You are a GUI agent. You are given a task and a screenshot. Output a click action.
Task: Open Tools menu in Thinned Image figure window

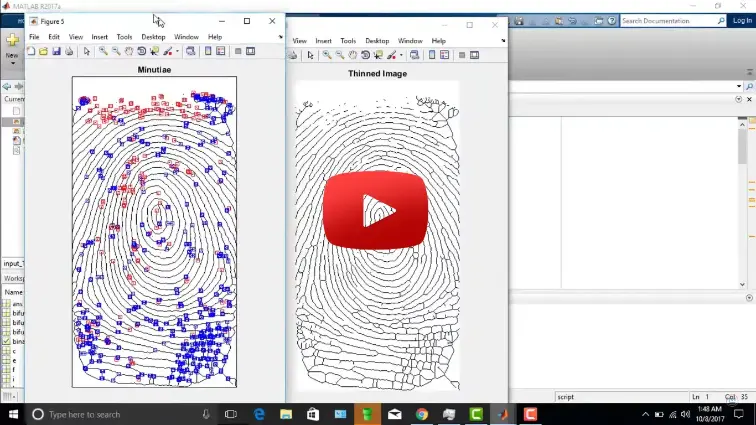tap(348, 41)
